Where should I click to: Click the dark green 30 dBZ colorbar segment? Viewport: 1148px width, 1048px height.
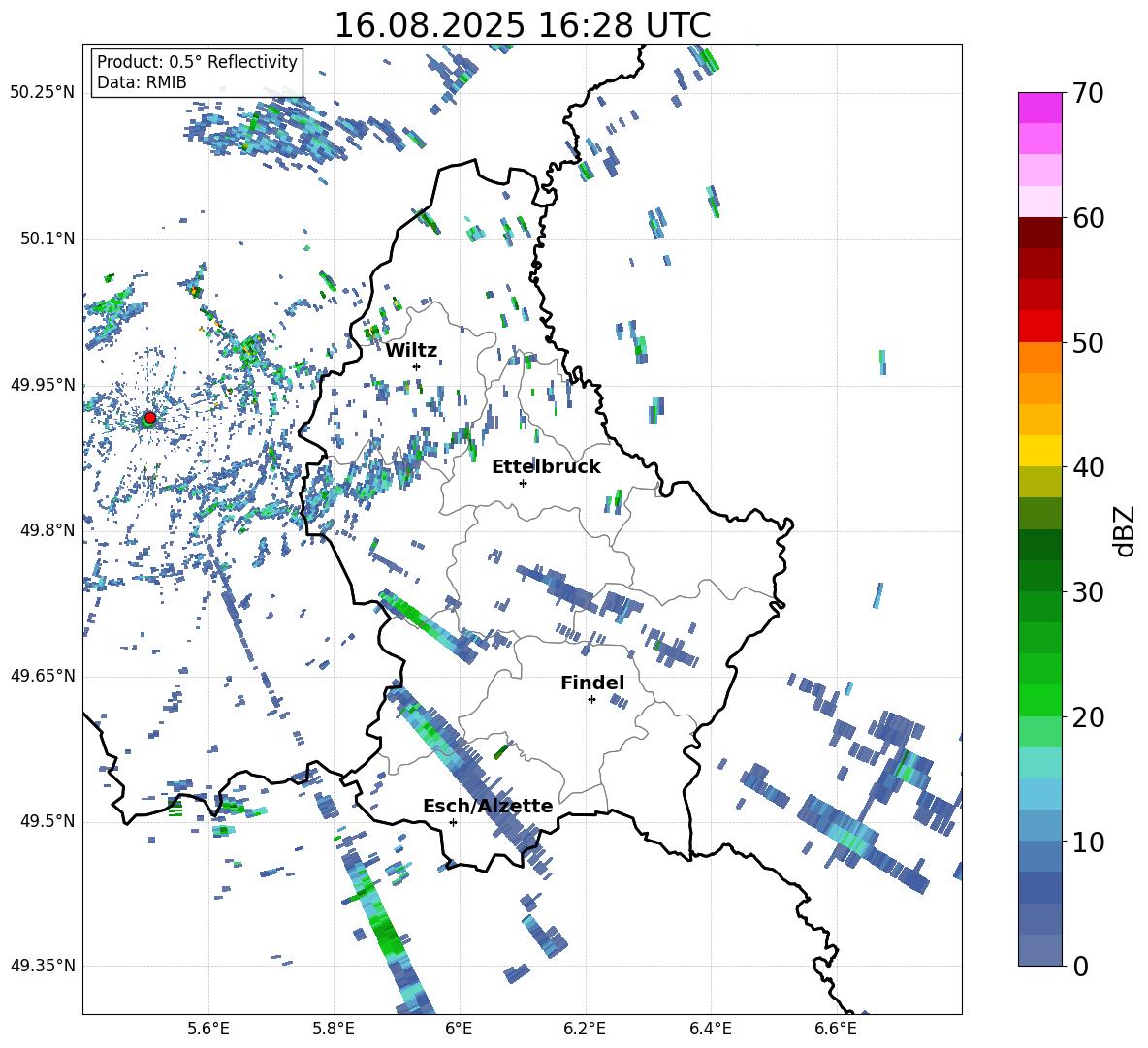[1039, 575]
